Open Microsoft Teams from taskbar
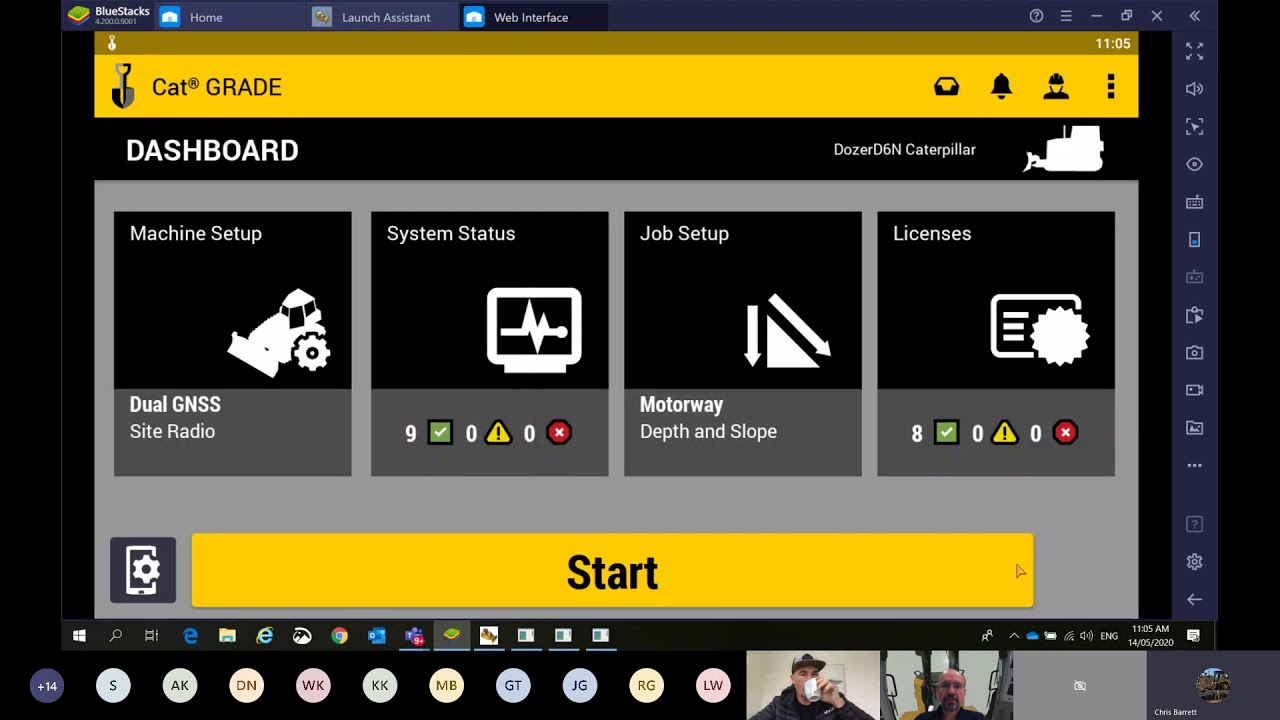This screenshot has width=1280, height=720. (x=414, y=635)
